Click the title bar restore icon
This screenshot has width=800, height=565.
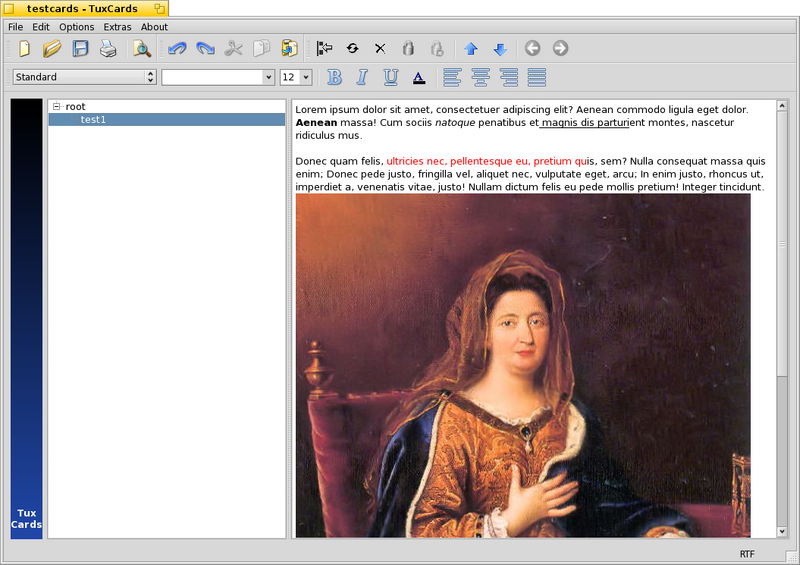coord(160,8)
